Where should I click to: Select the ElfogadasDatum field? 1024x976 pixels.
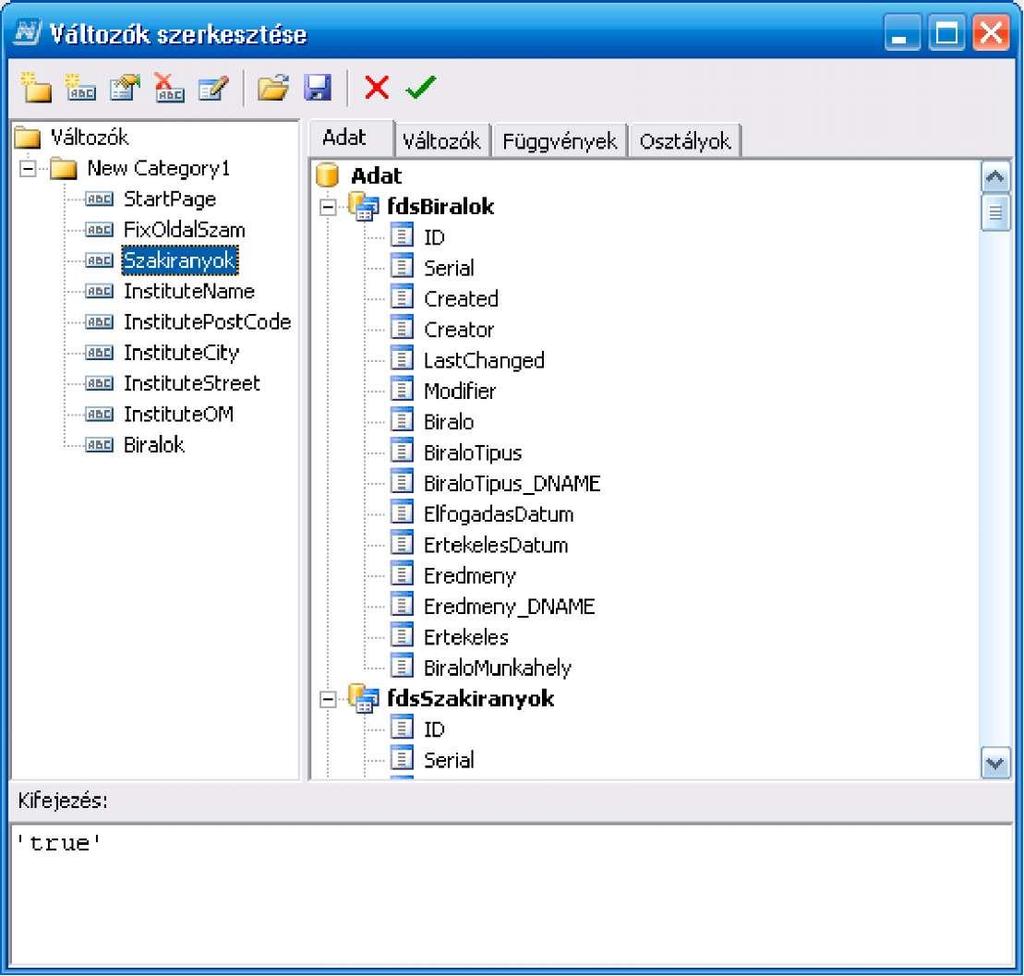pos(498,513)
